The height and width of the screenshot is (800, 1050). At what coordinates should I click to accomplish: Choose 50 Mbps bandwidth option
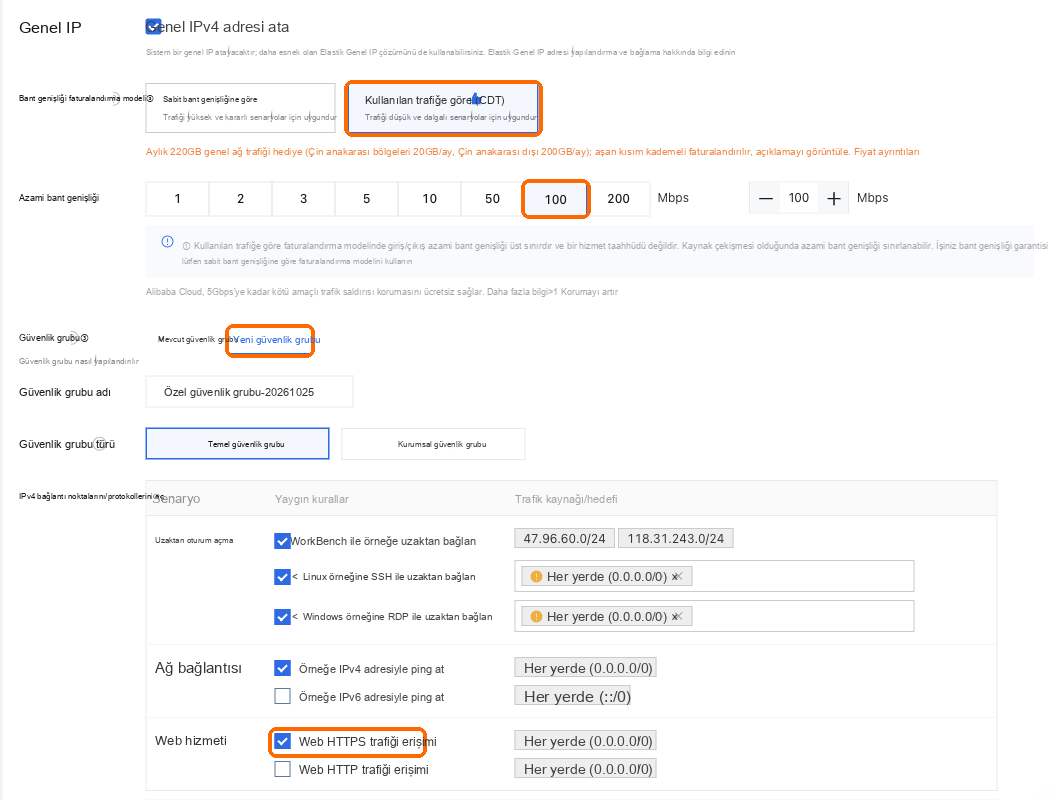[x=492, y=199]
